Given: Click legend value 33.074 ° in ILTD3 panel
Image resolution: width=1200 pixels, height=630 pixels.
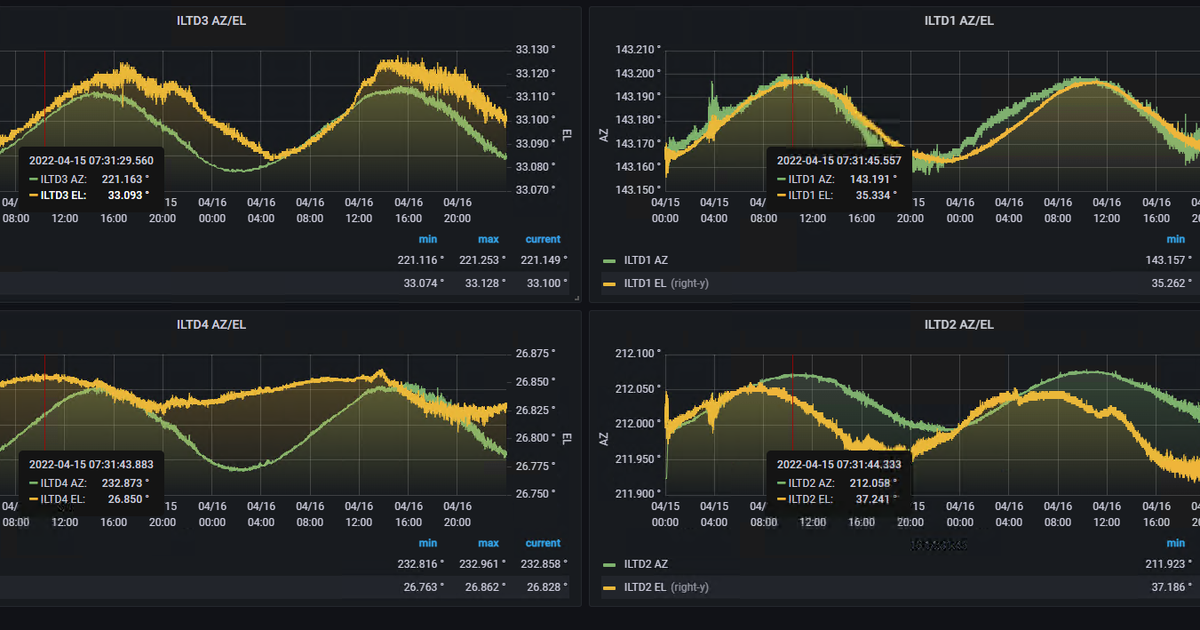Looking at the screenshot, I should pos(424,283).
